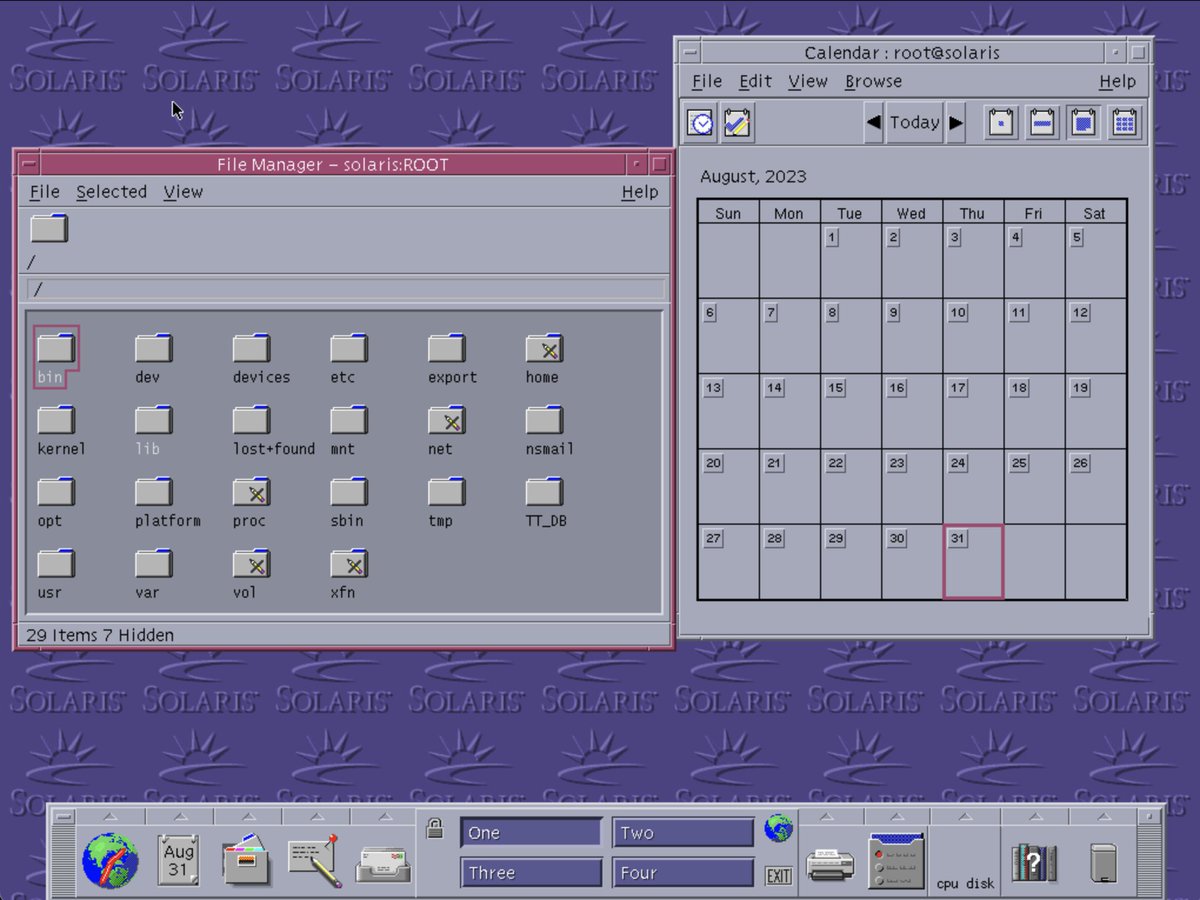The width and height of the screenshot is (1200, 900).
Task: Open File Manager drawer icon on front panel
Action: pyautogui.click(x=246, y=860)
